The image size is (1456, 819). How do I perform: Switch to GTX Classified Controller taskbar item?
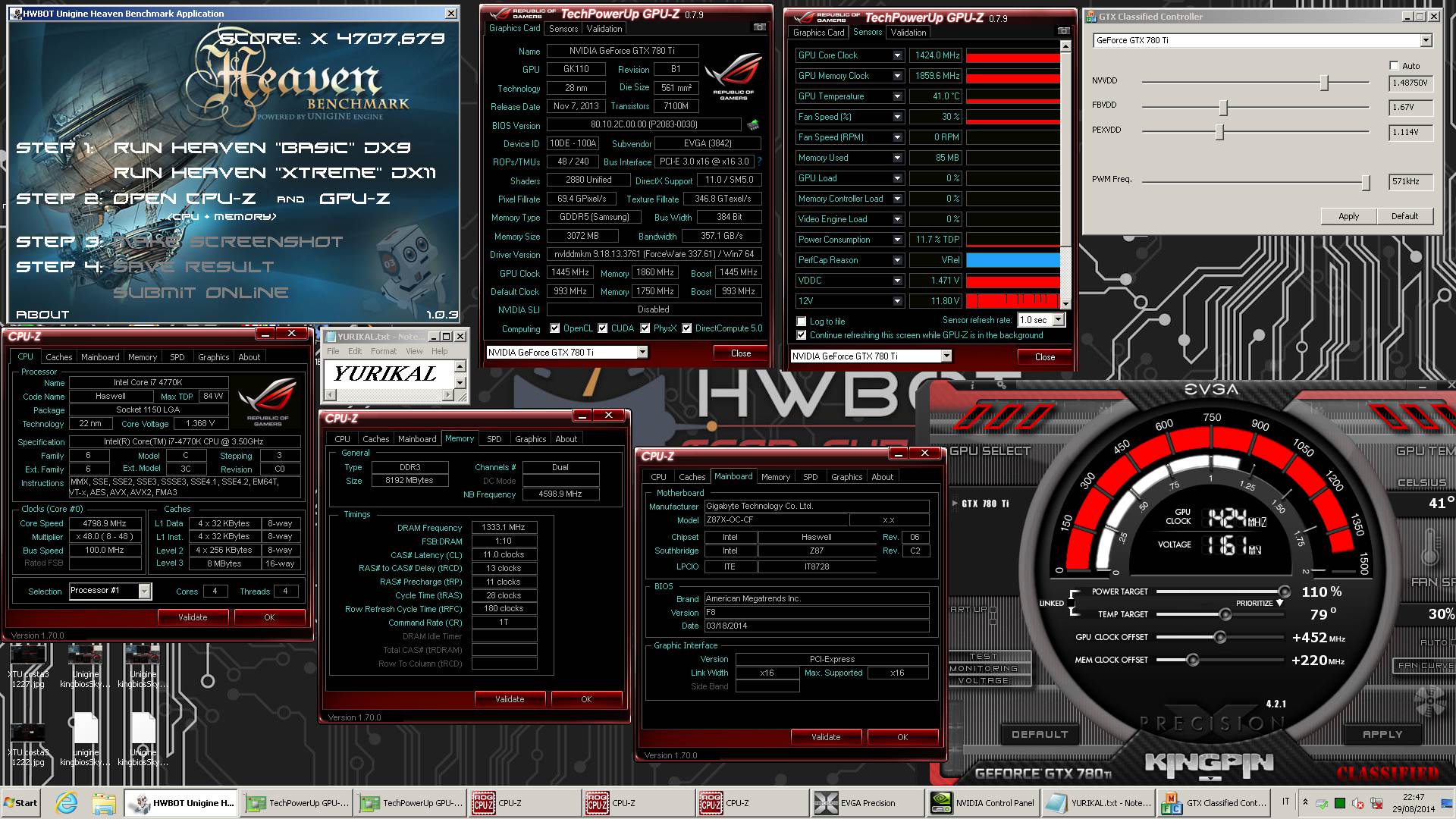pyautogui.click(x=1213, y=803)
